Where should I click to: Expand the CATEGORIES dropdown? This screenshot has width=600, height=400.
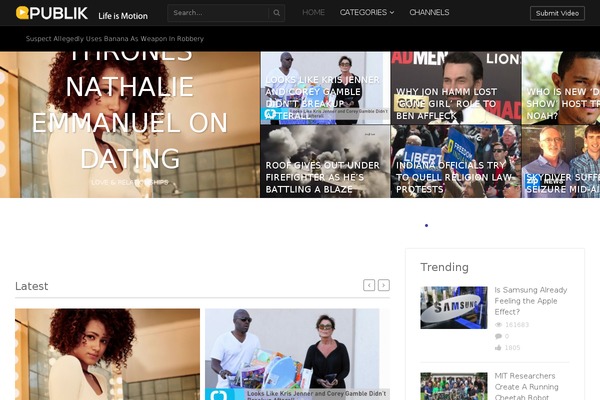[367, 13]
